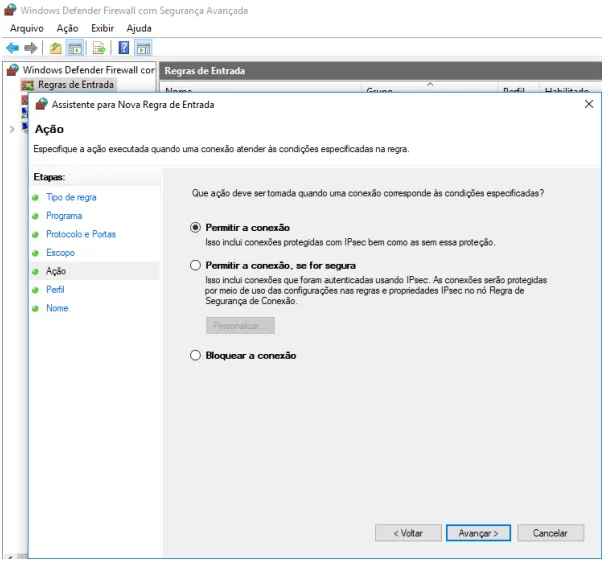The image size is (605, 564).
Task: Go to the Tipo de regra step
Action: pyautogui.click(x=71, y=197)
